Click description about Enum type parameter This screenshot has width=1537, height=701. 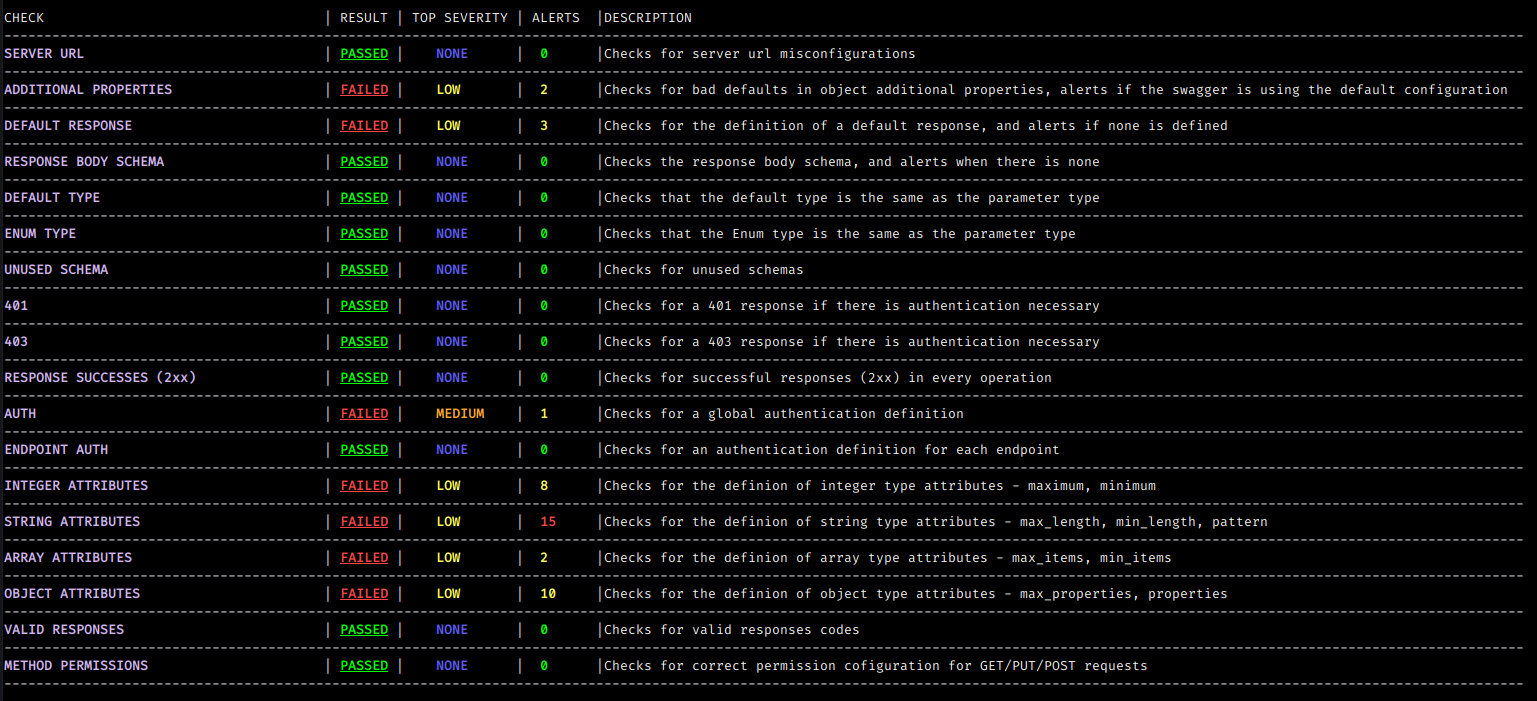point(840,234)
